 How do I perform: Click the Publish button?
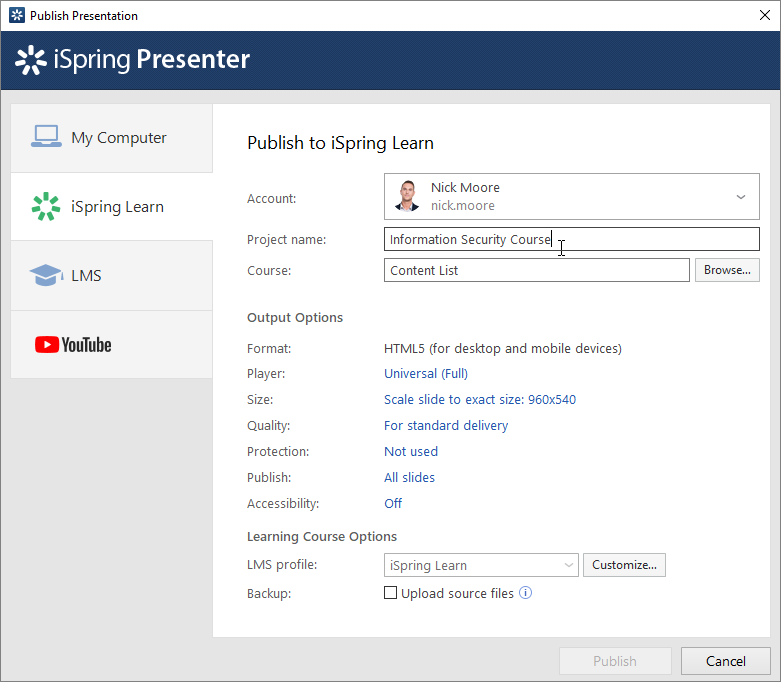pyautogui.click(x=615, y=661)
